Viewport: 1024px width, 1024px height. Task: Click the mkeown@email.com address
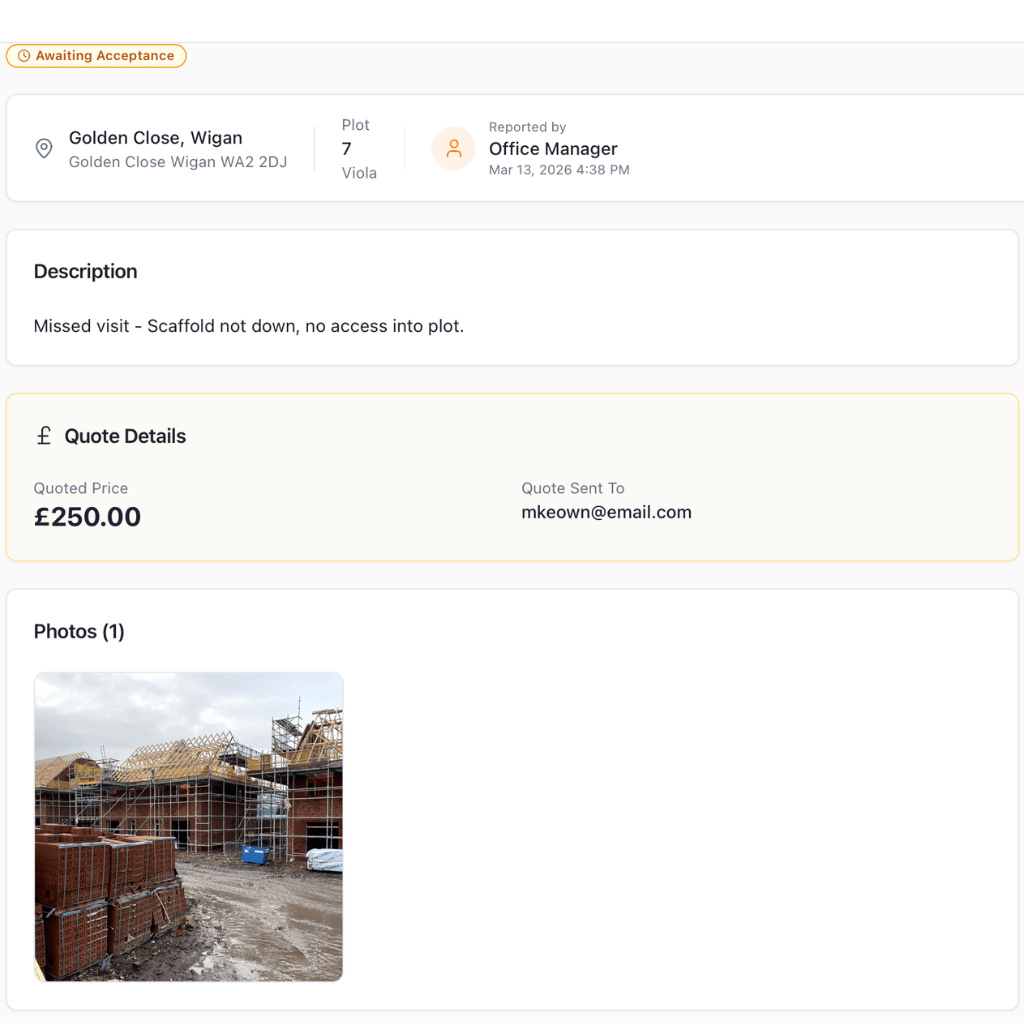[606, 512]
